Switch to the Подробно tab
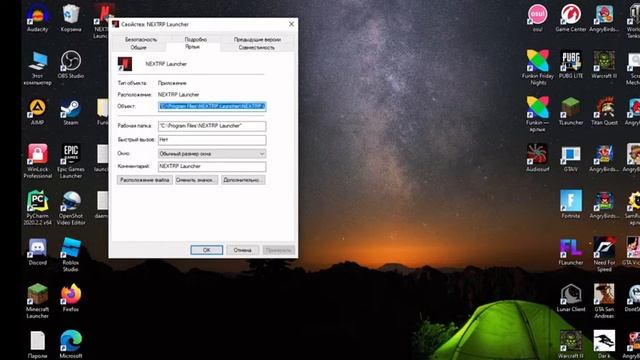Image resolution: width=640 pixels, height=360 pixels. coord(196,40)
